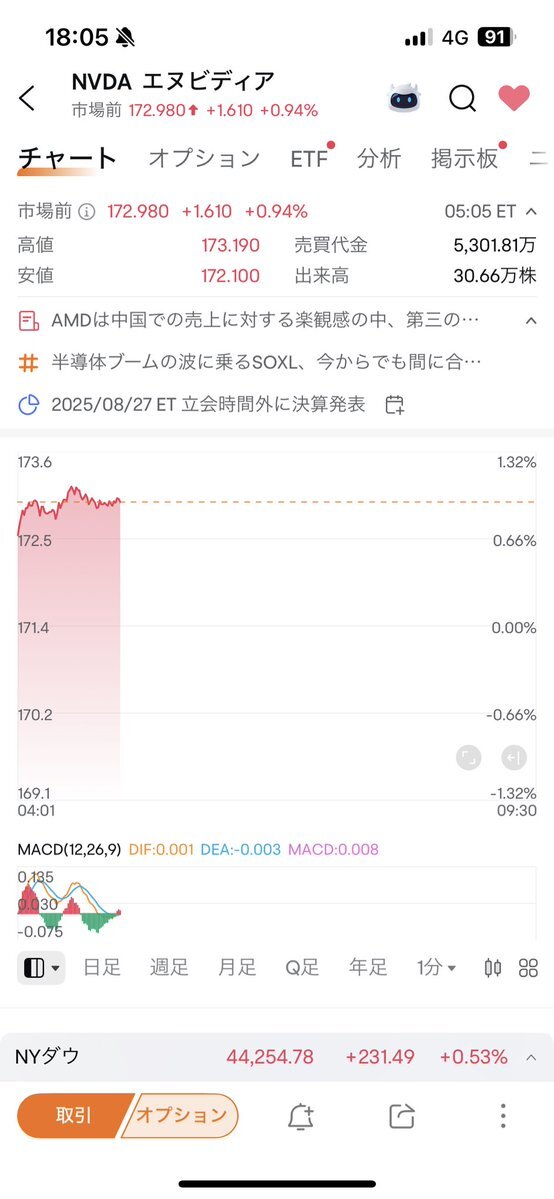This screenshot has width=554, height=1199.
Task: Open the four-squares indicator grid icon
Action: [528, 968]
